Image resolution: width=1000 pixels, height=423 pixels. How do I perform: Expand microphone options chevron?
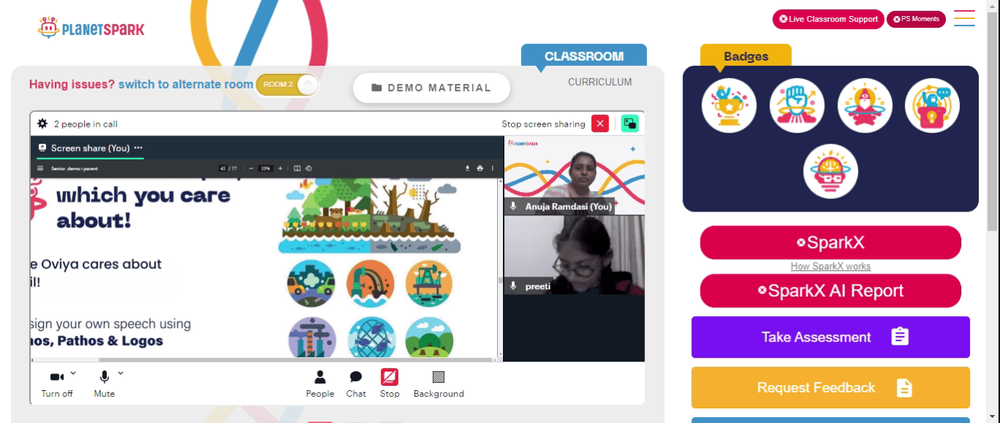(121, 373)
